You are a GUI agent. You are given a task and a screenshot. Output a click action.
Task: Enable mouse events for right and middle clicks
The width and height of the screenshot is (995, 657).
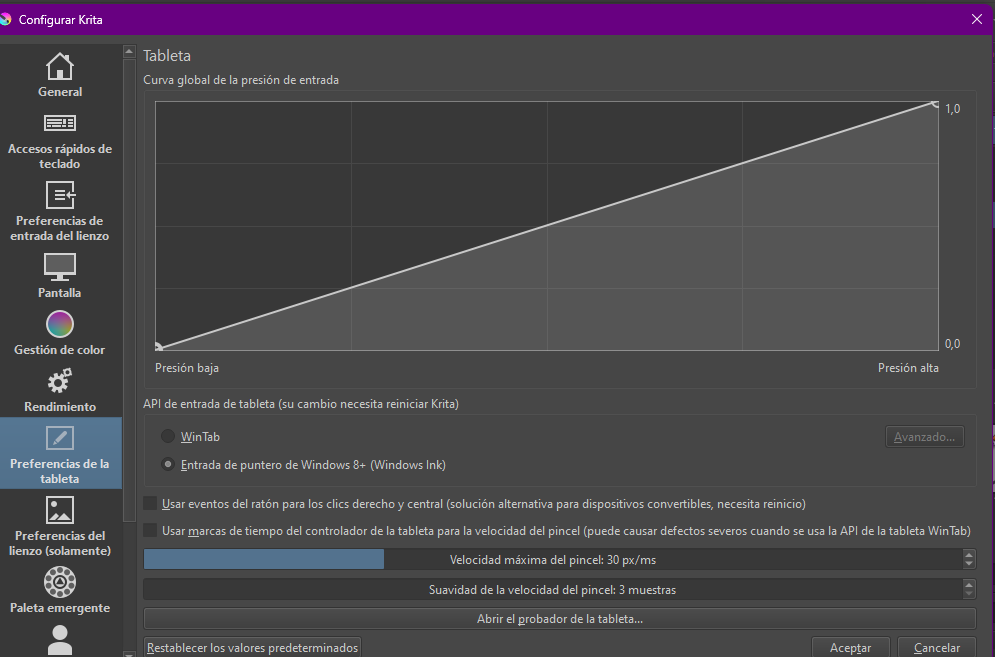[150, 503]
